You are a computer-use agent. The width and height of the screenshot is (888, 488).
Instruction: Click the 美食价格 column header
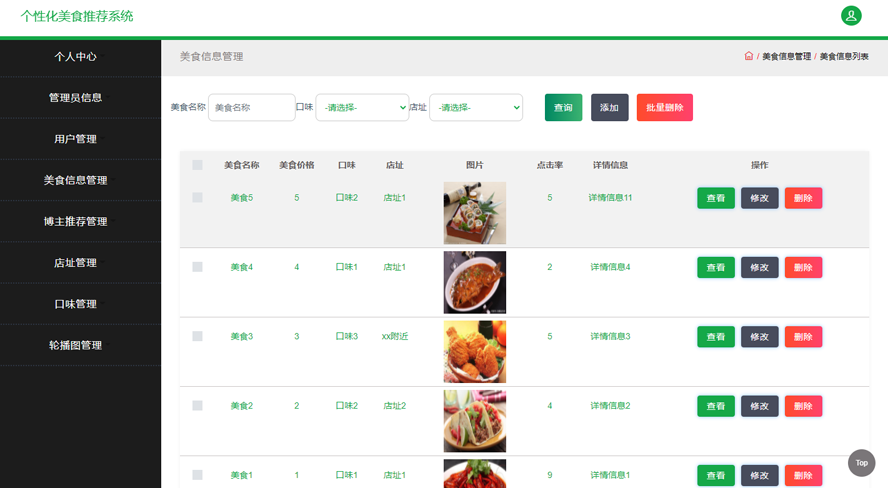296,165
